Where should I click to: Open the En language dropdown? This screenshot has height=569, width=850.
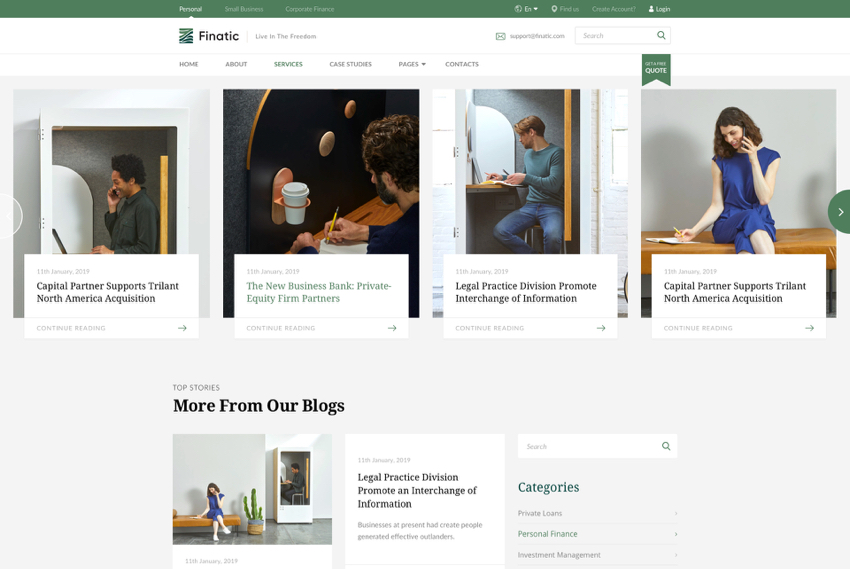[526, 9]
